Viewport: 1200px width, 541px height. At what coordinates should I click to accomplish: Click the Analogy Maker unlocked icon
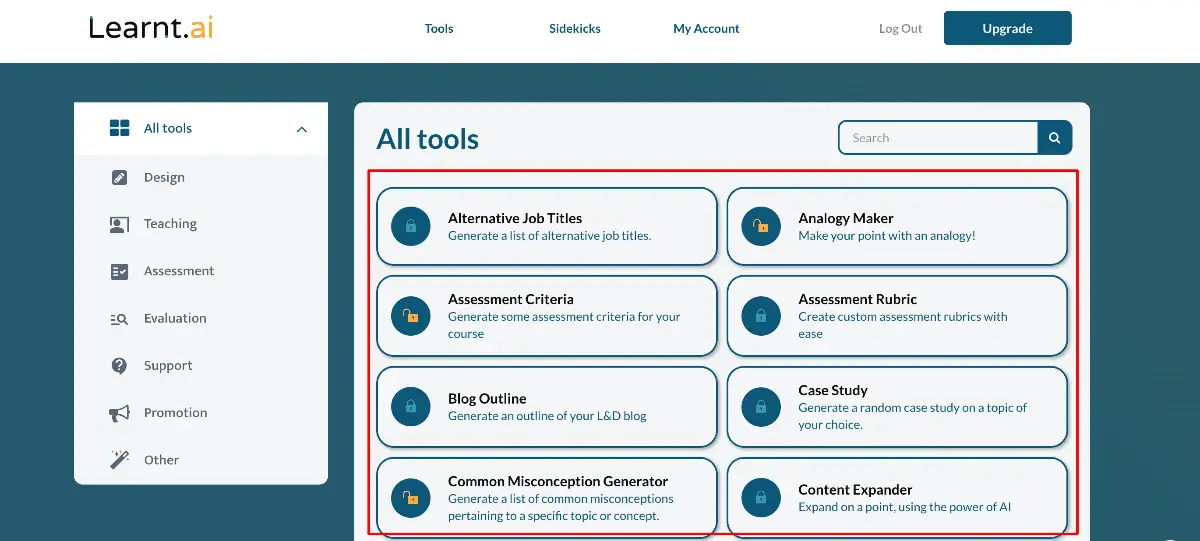761,226
